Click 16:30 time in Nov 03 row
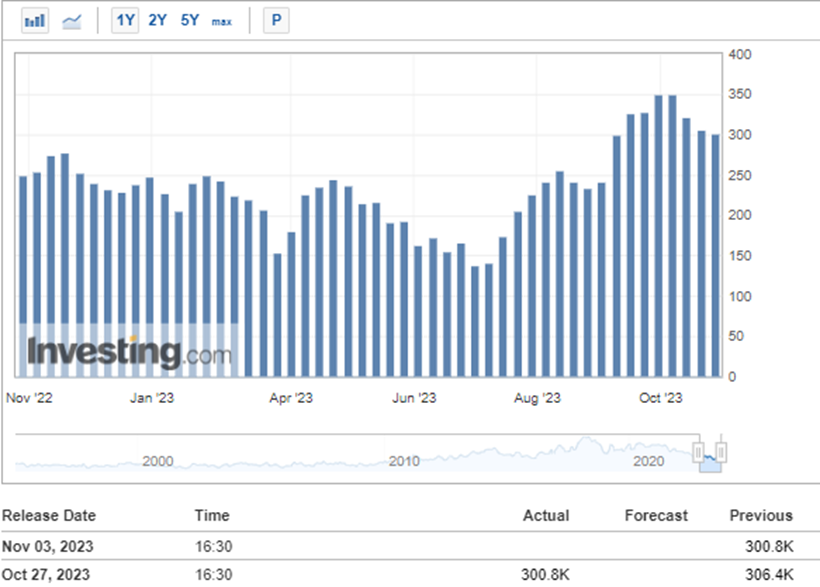820x587 pixels. [213, 546]
